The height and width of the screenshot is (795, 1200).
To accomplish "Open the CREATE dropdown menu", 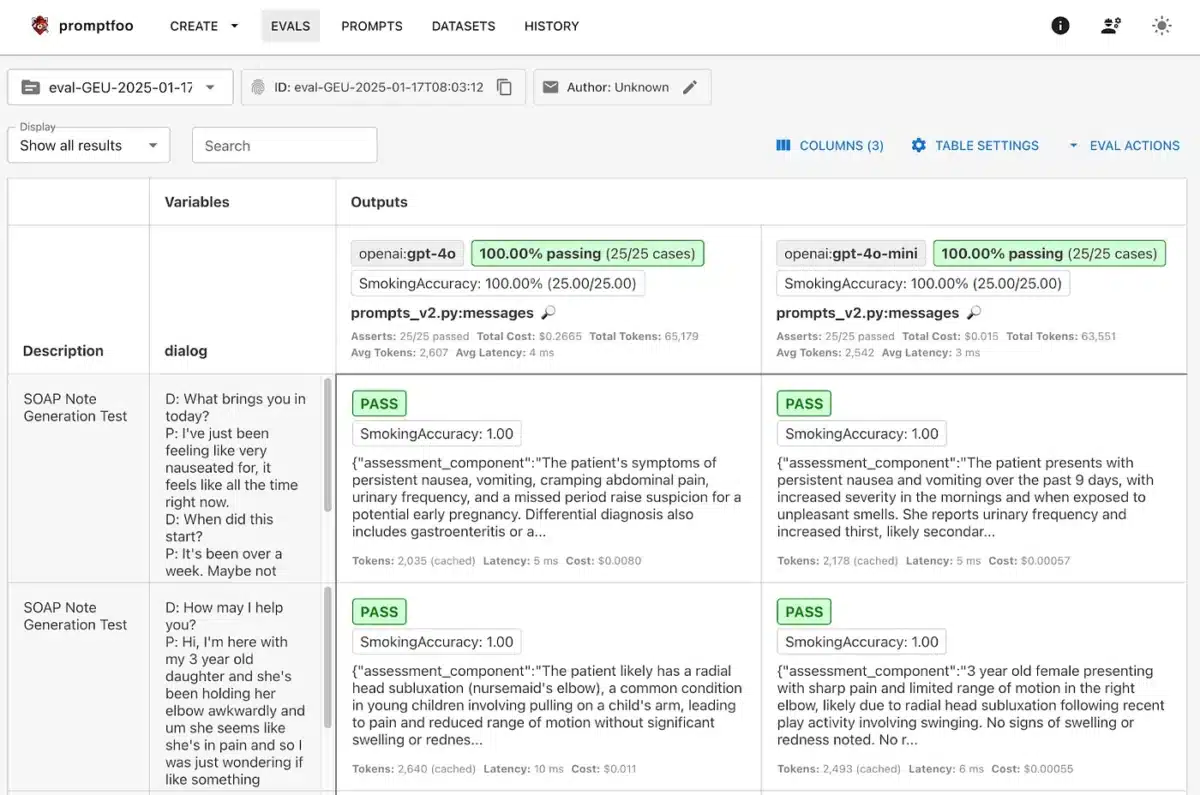I will pyautogui.click(x=204, y=26).
